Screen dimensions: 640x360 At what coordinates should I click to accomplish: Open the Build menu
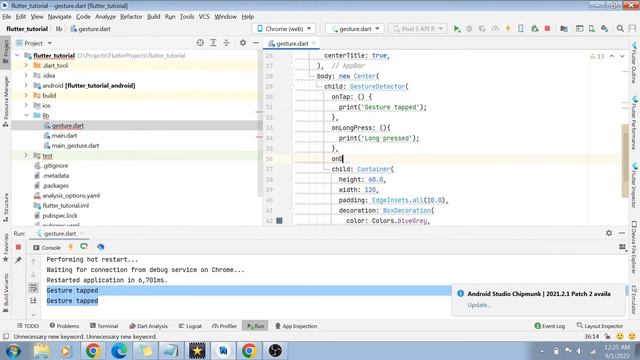click(x=153, y=17)
